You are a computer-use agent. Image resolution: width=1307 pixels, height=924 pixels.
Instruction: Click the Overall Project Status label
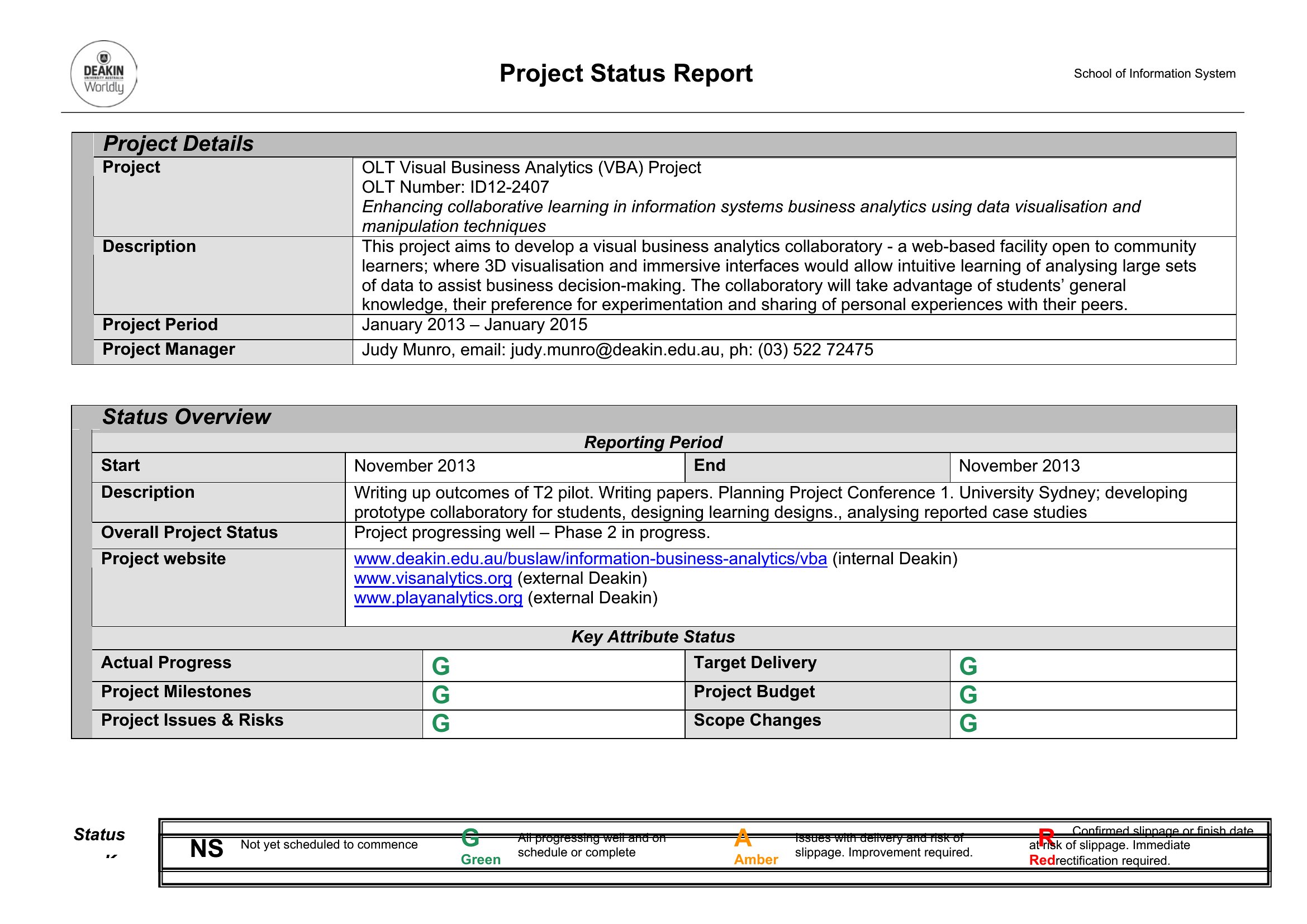(189, 532)
